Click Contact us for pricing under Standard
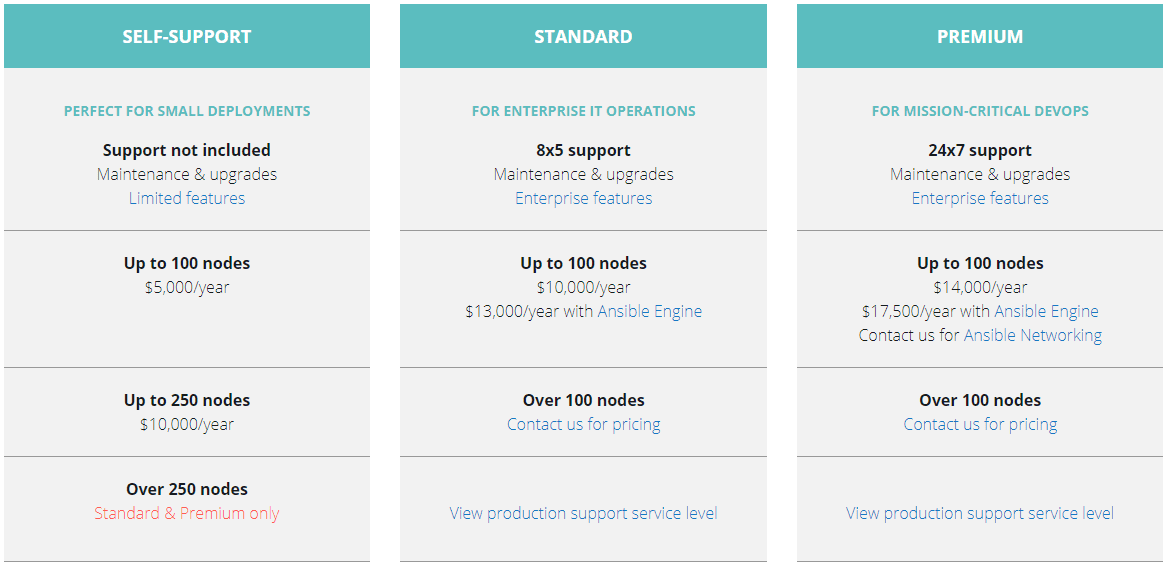 click(583, 424)
